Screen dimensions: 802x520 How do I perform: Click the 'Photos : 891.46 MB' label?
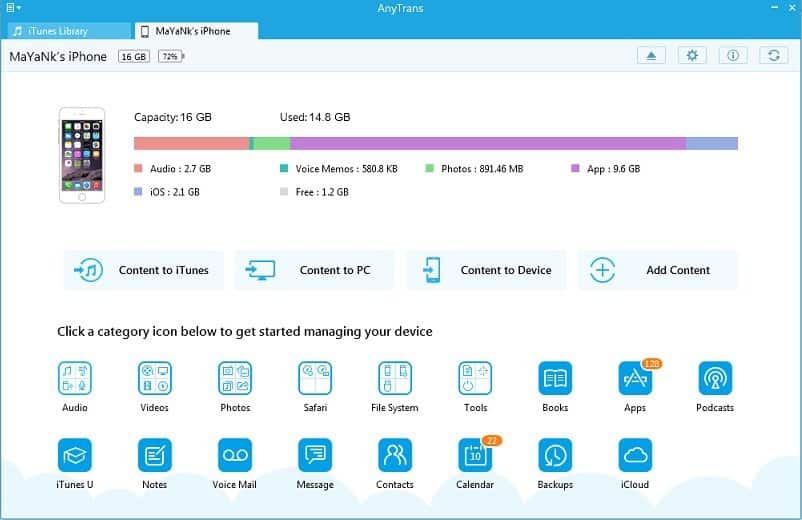click(x=482, y=169)
